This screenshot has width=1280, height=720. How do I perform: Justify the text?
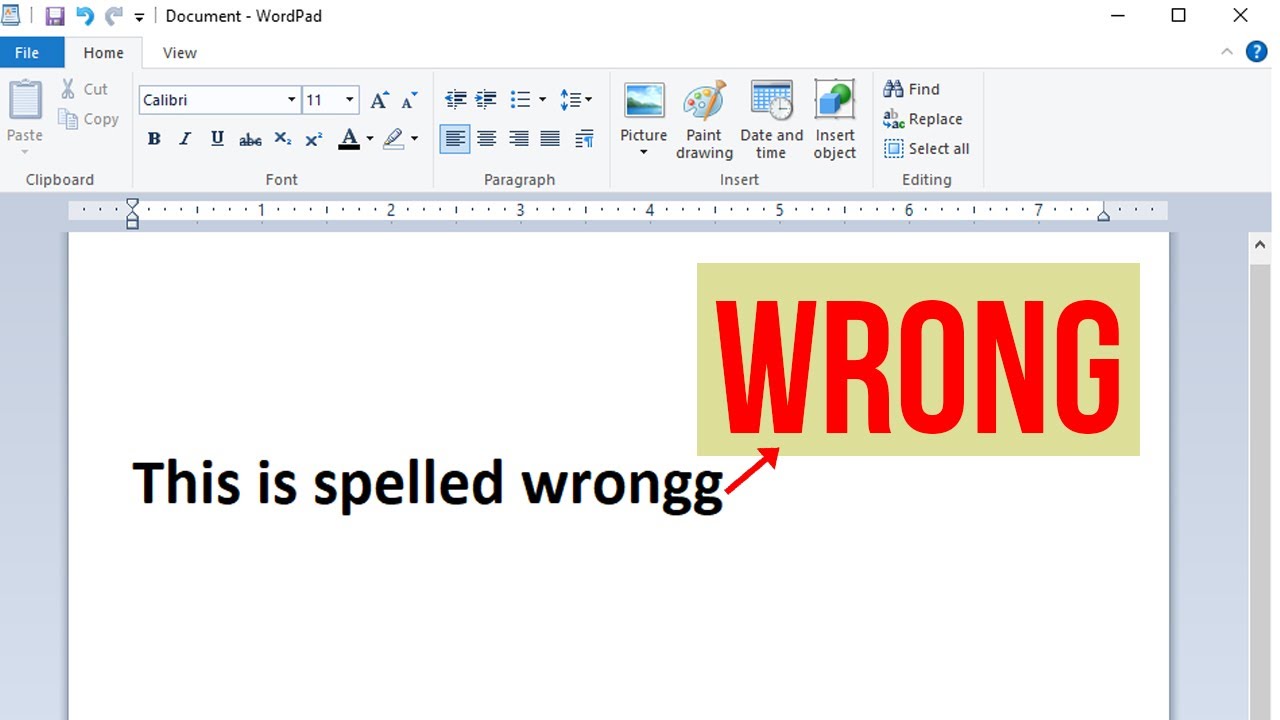[x=550, y=139]
